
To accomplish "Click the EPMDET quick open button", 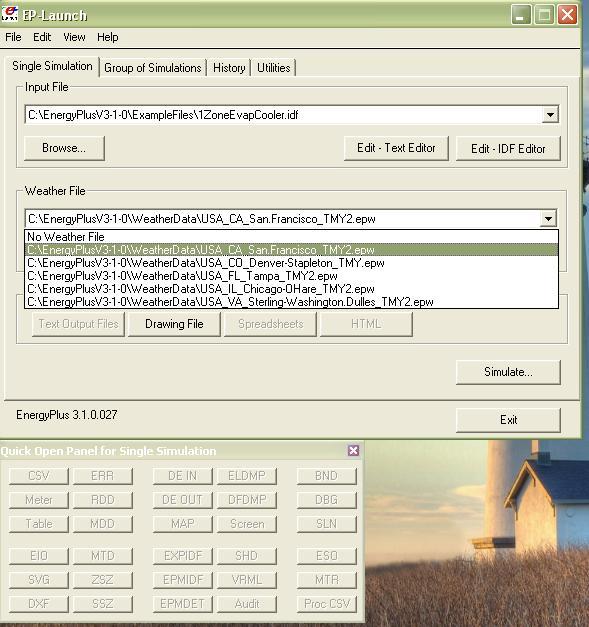I will click(x=183, y=604).
